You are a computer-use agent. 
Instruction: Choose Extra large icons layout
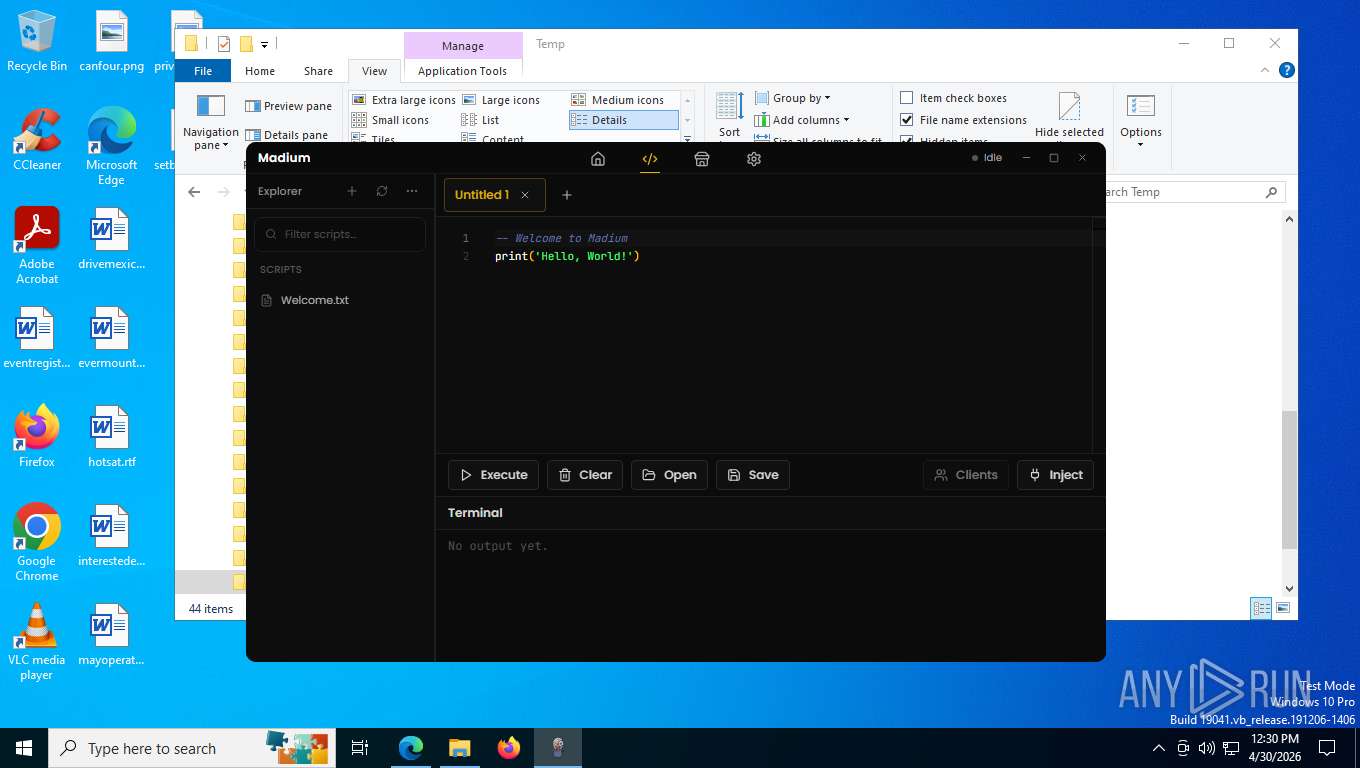coord(404,100)
